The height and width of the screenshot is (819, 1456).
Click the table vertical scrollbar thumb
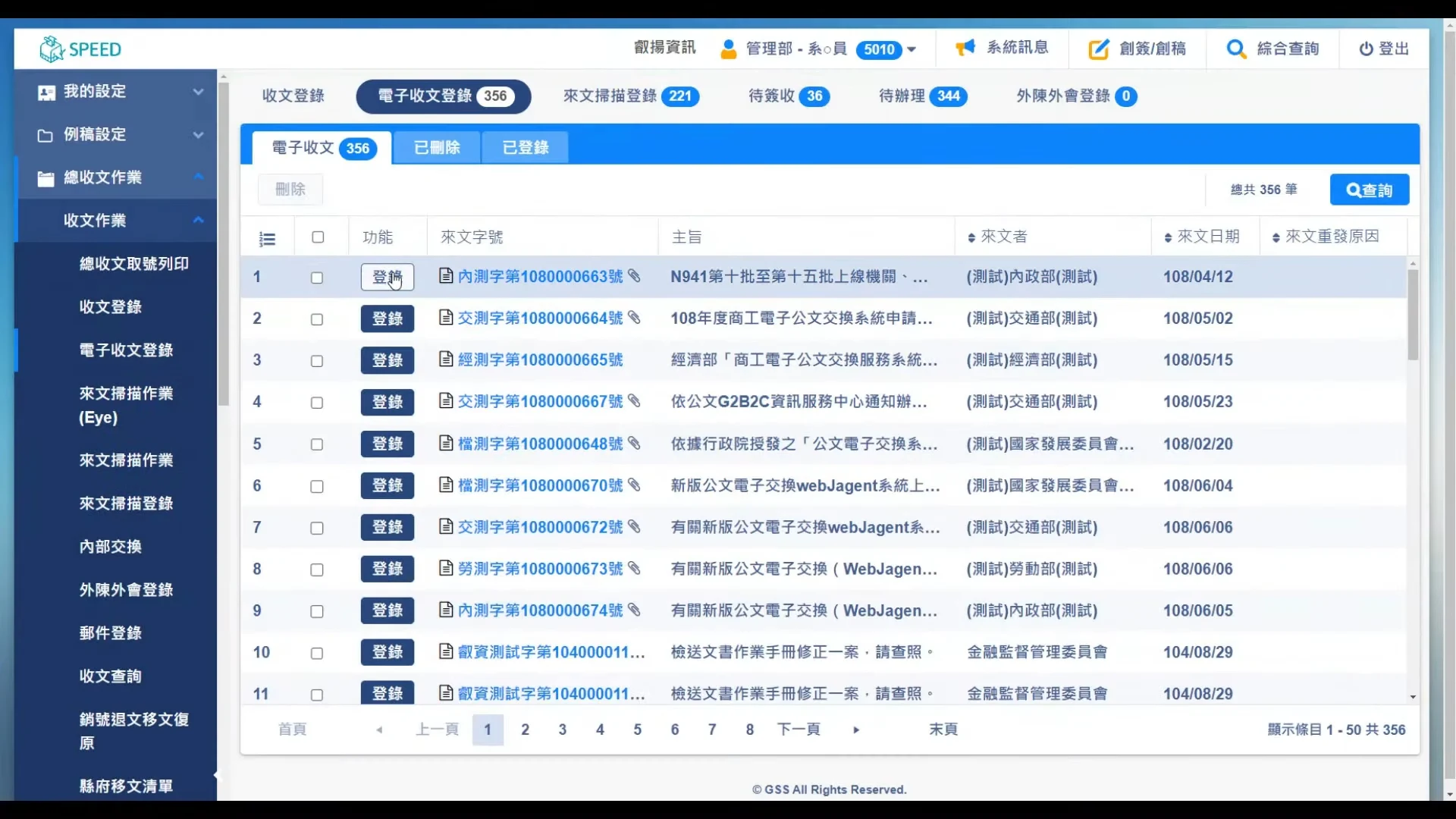click(x=1413, y=315)
